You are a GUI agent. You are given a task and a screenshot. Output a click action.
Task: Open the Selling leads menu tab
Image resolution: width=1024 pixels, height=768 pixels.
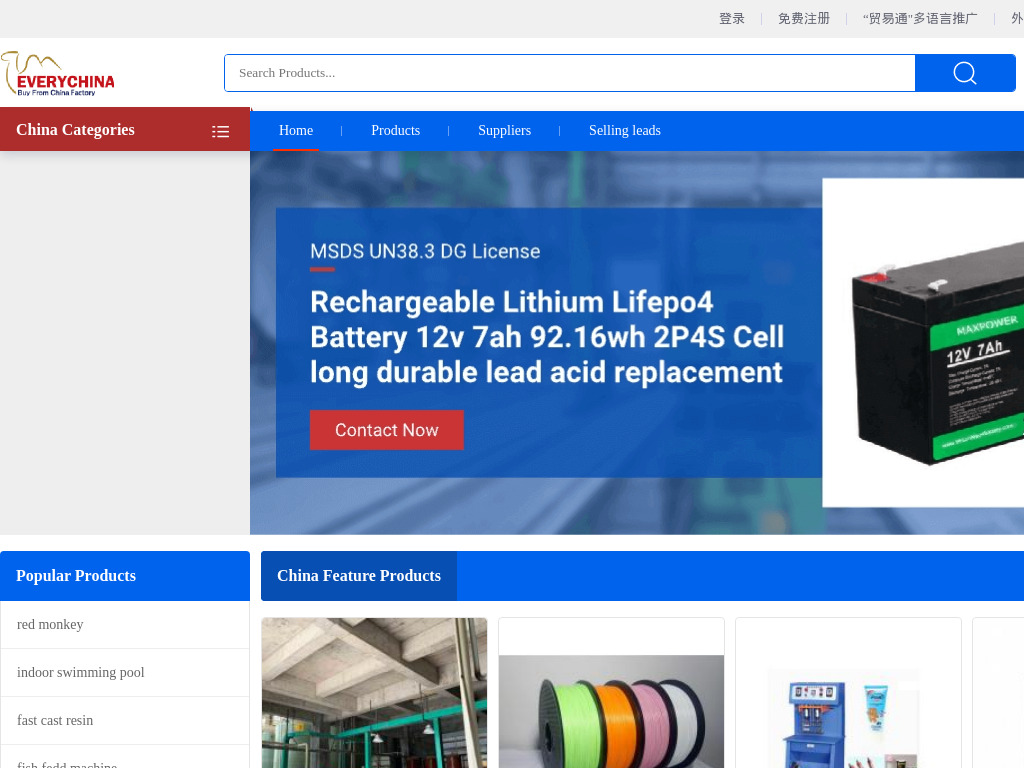pyautogui.click(x=624, y=131)
